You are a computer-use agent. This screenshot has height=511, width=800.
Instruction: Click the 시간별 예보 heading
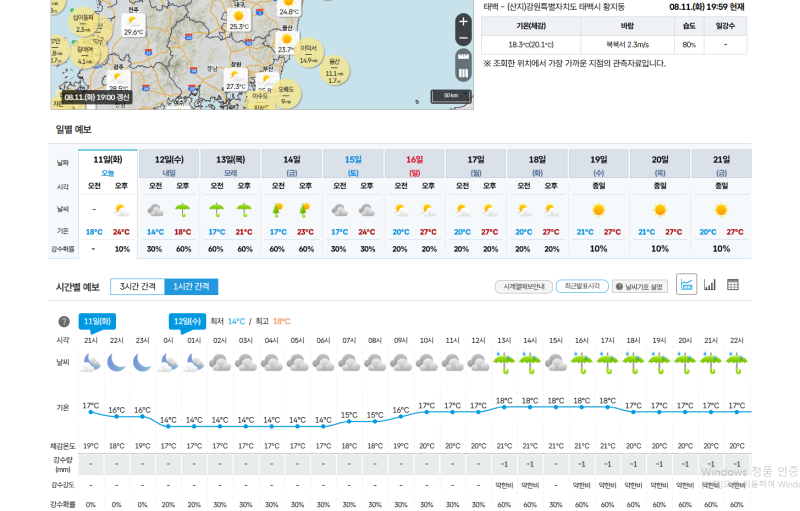pyautogui.click(x=78, y=287)
